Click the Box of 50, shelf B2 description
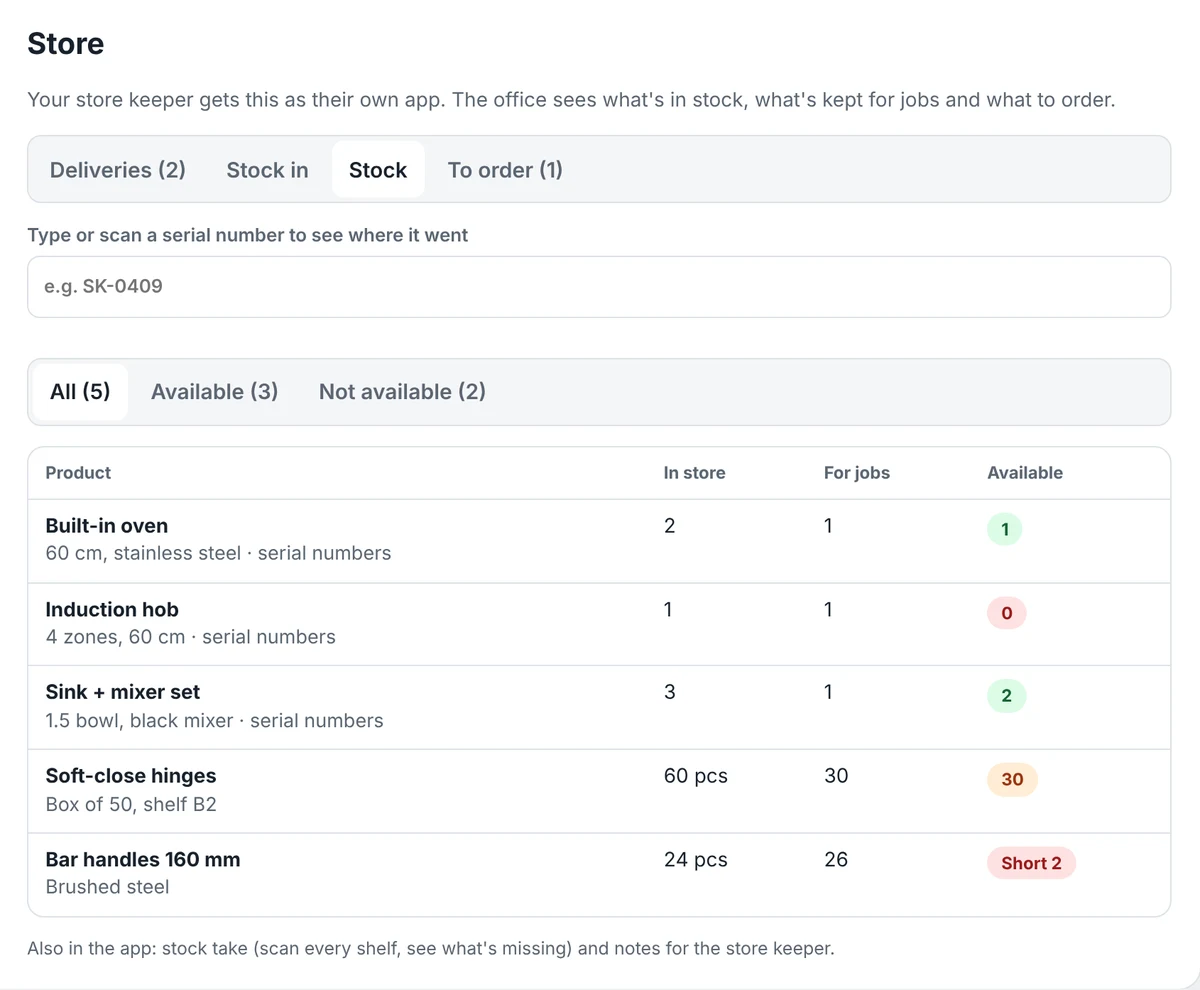The height and width of the screenshot is (990, 1200). click(x=131, y=804)
